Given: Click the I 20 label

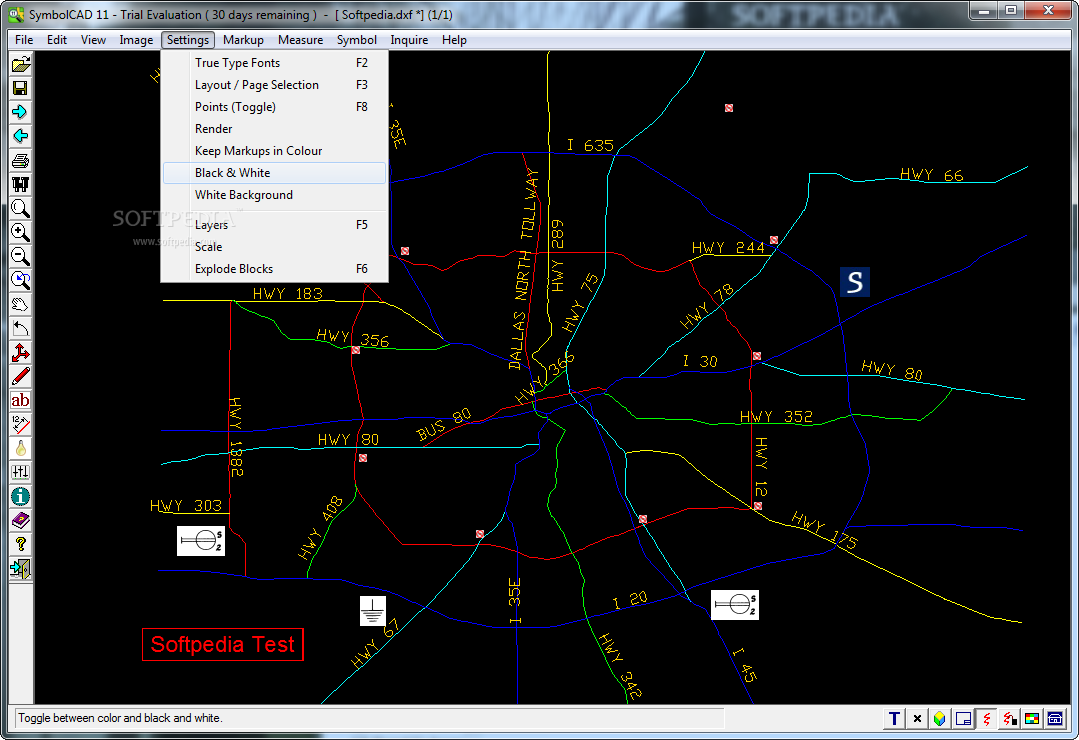Looking at the screenshot, I should pos(630,600).
